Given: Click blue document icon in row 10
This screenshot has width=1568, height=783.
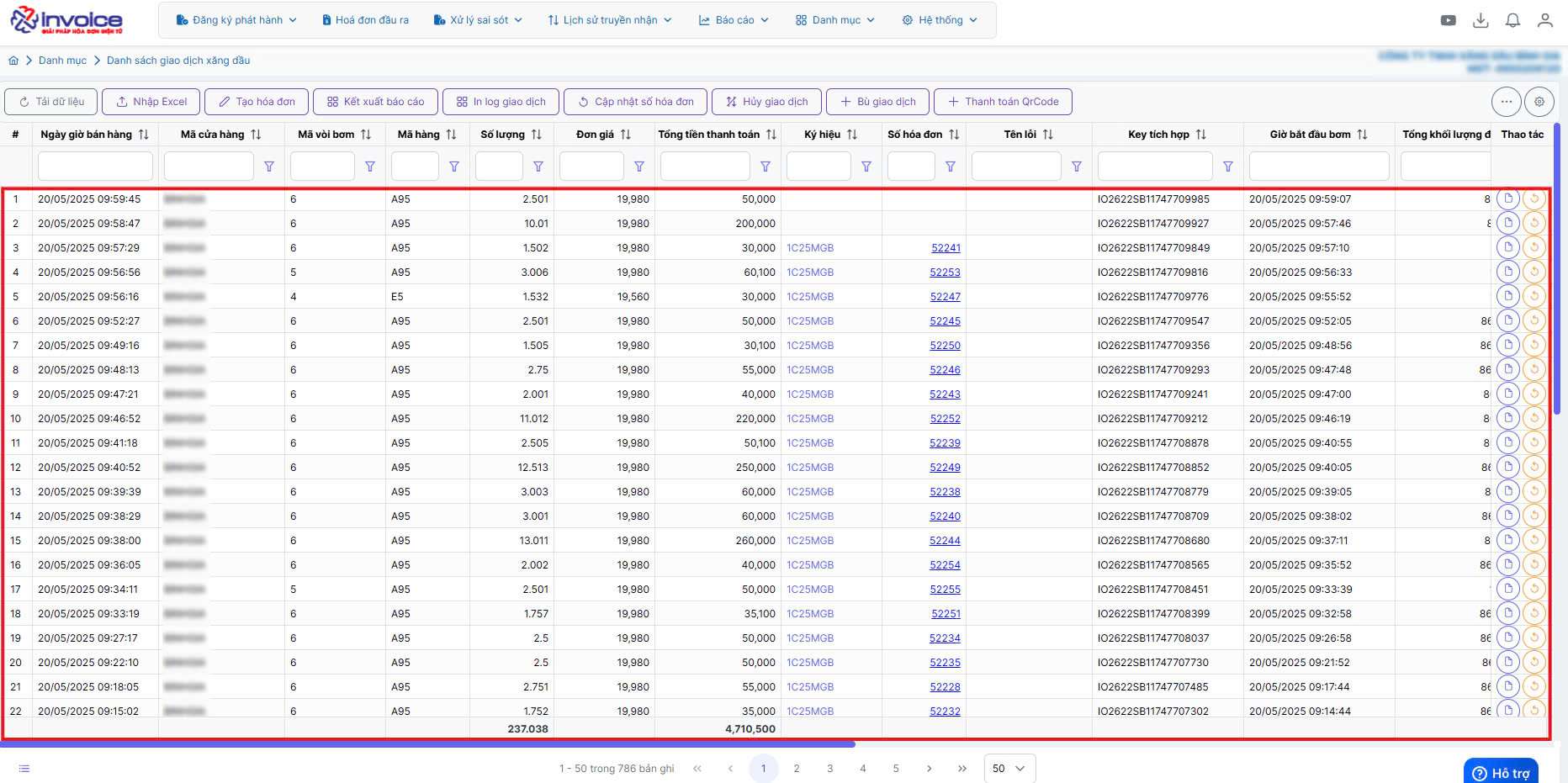Looking at the screenshot, I should [x=1508, y=418].
